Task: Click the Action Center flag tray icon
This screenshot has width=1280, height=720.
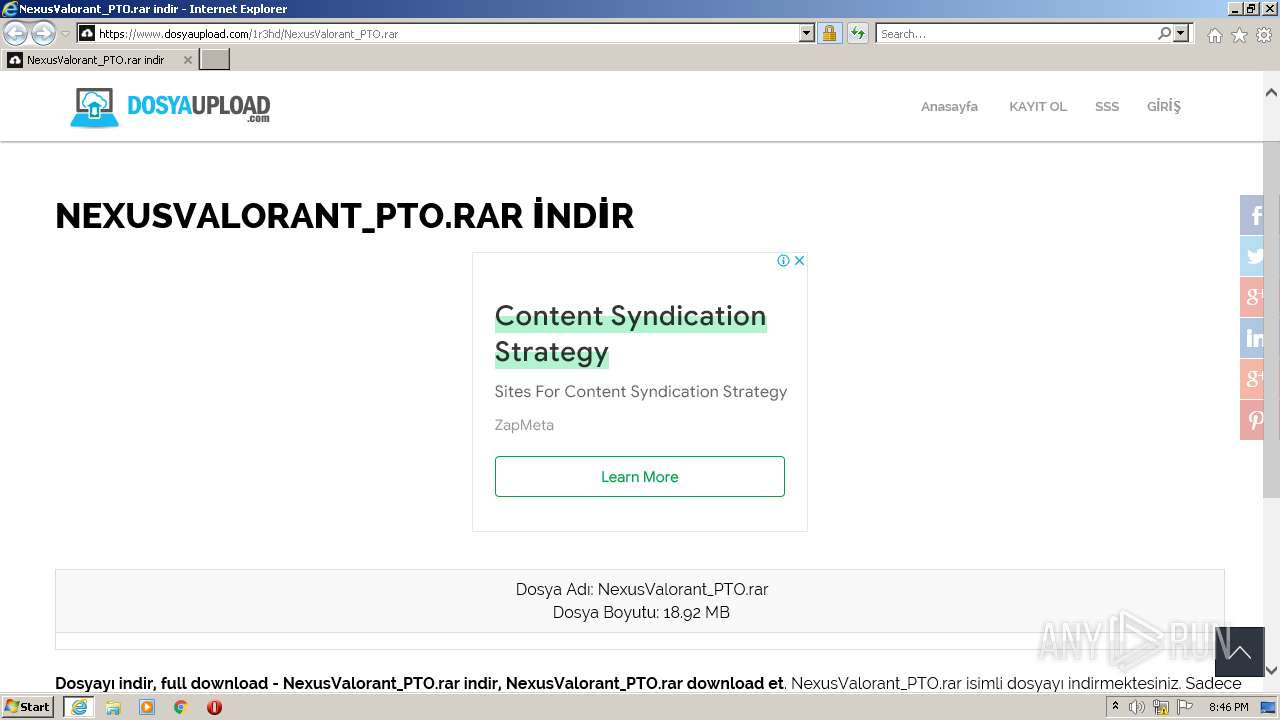Action: tap(1185, 707)
